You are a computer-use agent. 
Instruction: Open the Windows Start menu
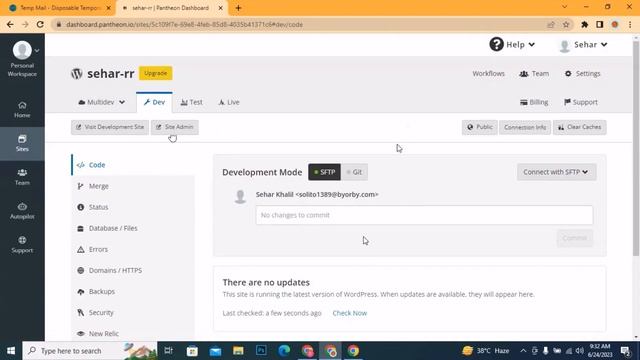[11, 351]
